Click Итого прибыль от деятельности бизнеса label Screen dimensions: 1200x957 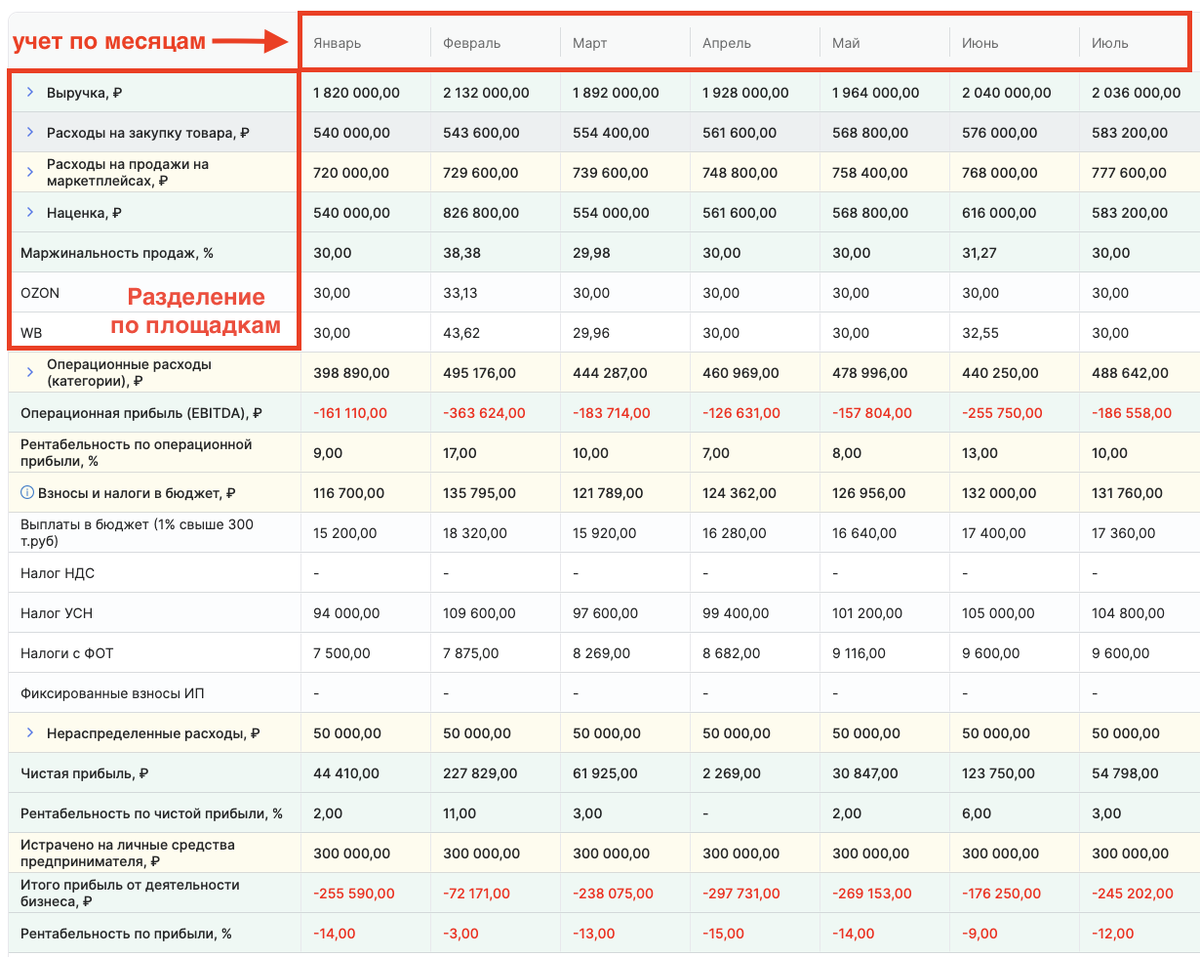tap(130, 893)
